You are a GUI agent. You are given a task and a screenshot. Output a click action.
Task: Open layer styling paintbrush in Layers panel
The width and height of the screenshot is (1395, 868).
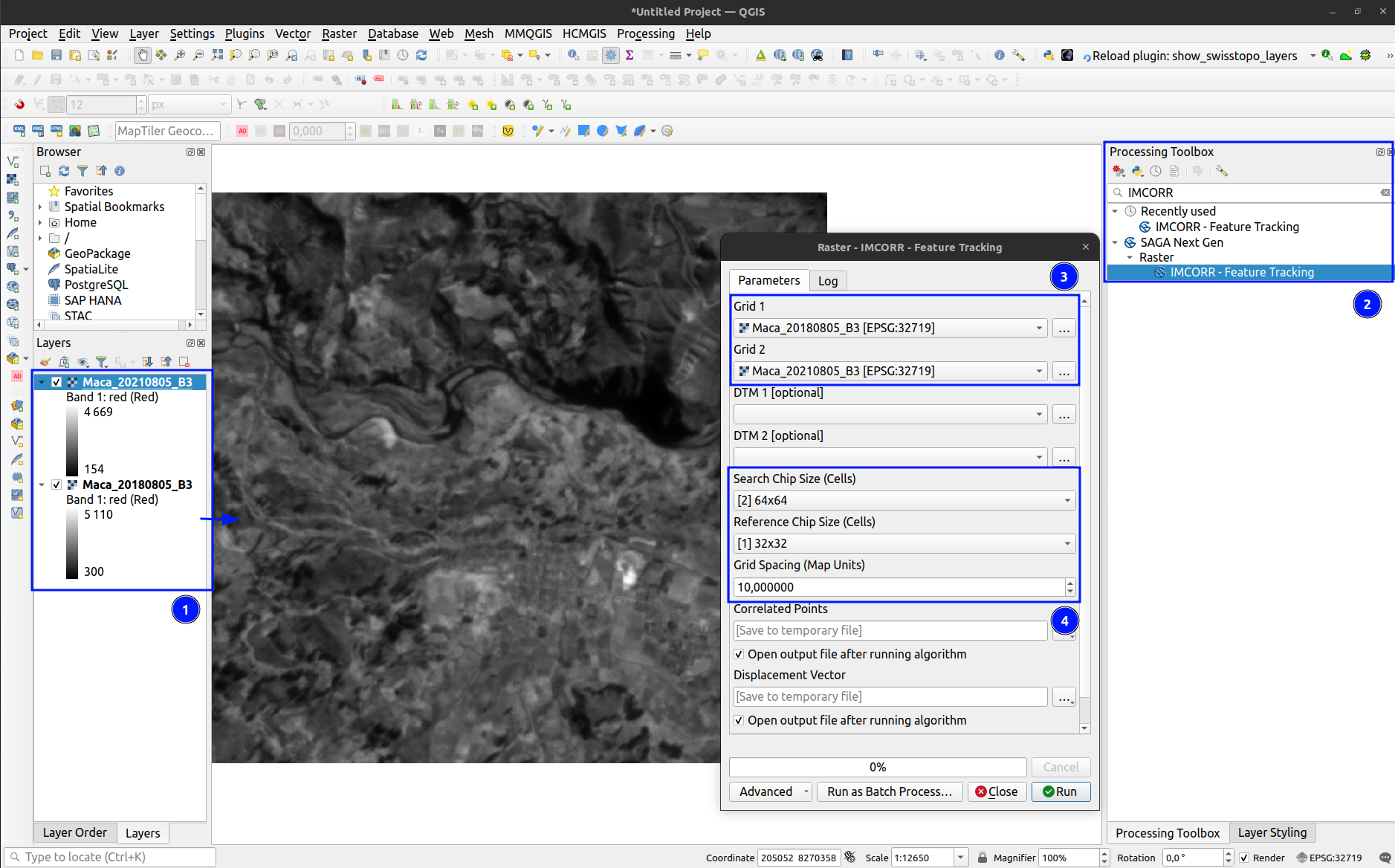(x=45, y=362)
